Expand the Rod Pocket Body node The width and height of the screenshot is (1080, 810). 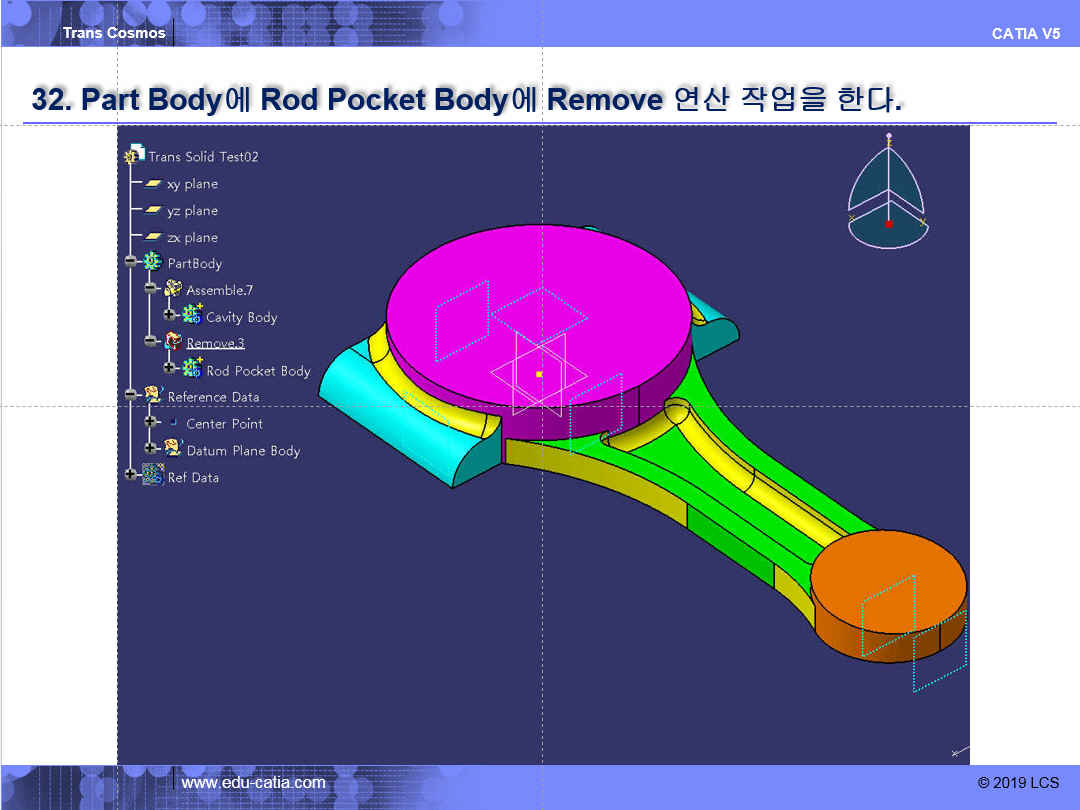(170, 369)
